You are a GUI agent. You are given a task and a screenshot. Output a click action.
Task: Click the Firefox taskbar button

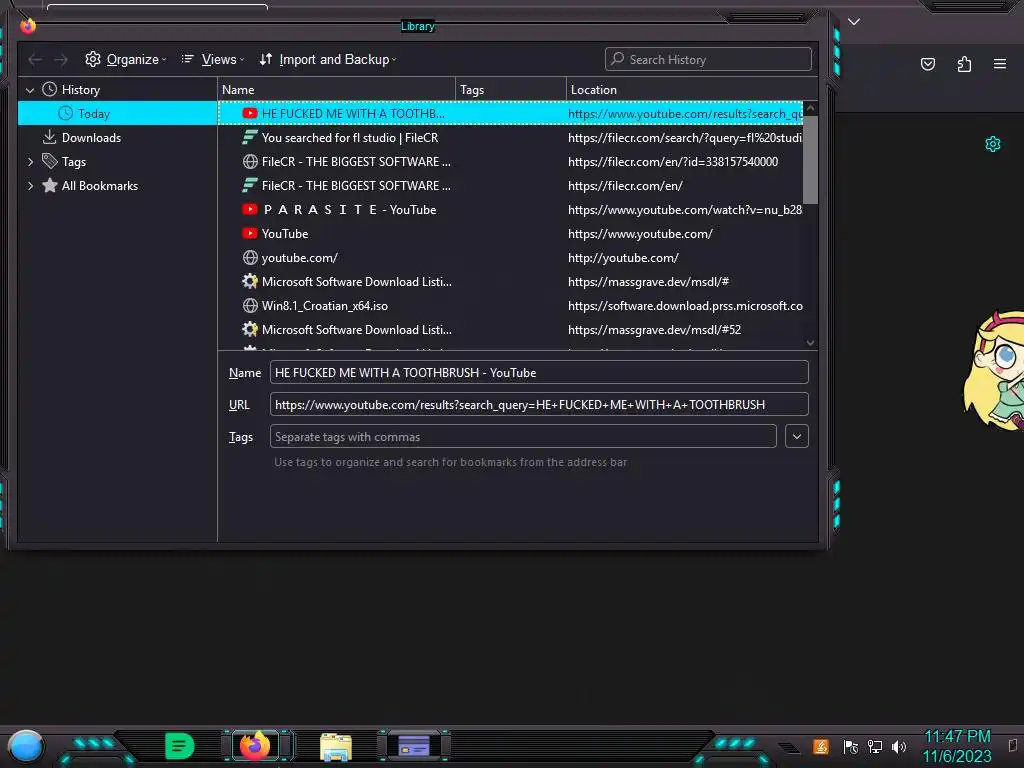[x=255, y=745]
